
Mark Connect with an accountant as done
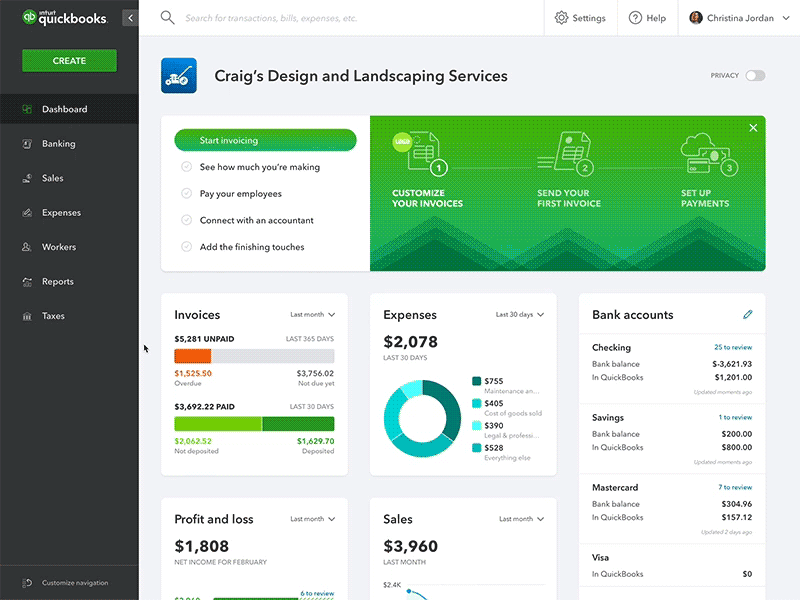click(185, 219)
